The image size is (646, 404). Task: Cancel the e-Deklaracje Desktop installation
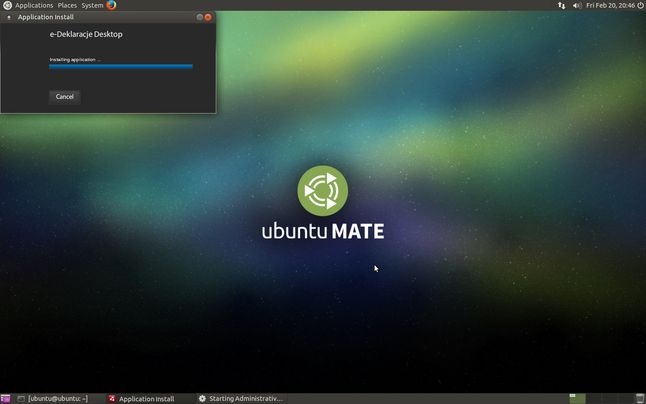tap(65, 97)
